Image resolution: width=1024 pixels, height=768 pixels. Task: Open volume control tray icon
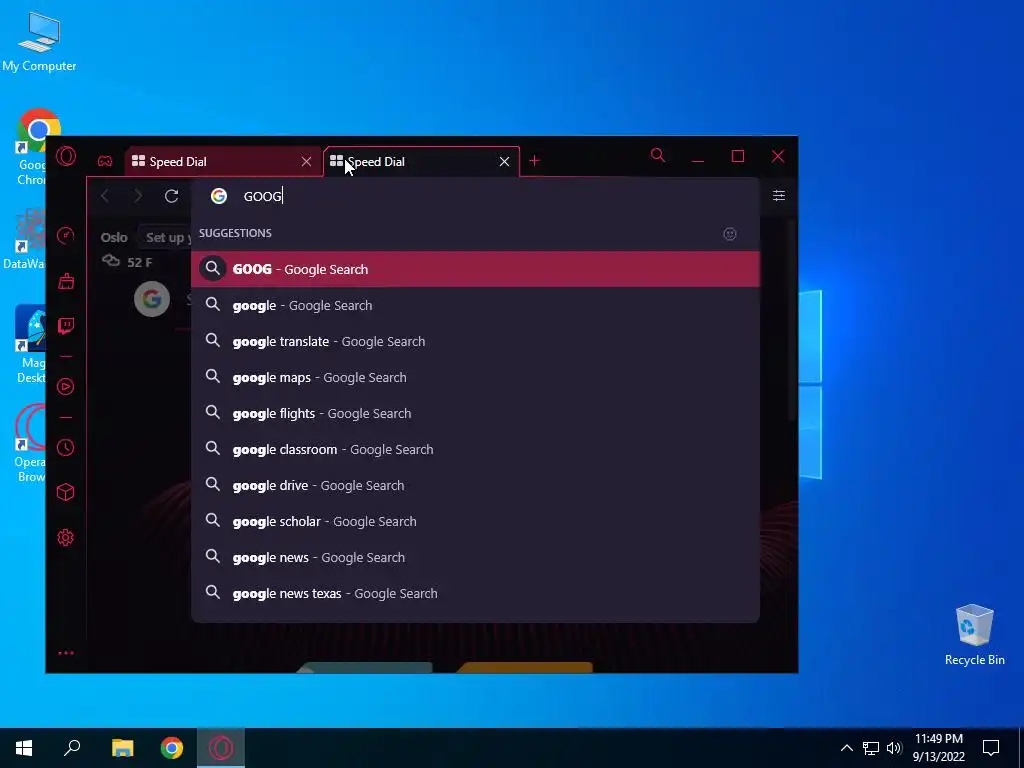pyautogui.click(x=894, y=748)
